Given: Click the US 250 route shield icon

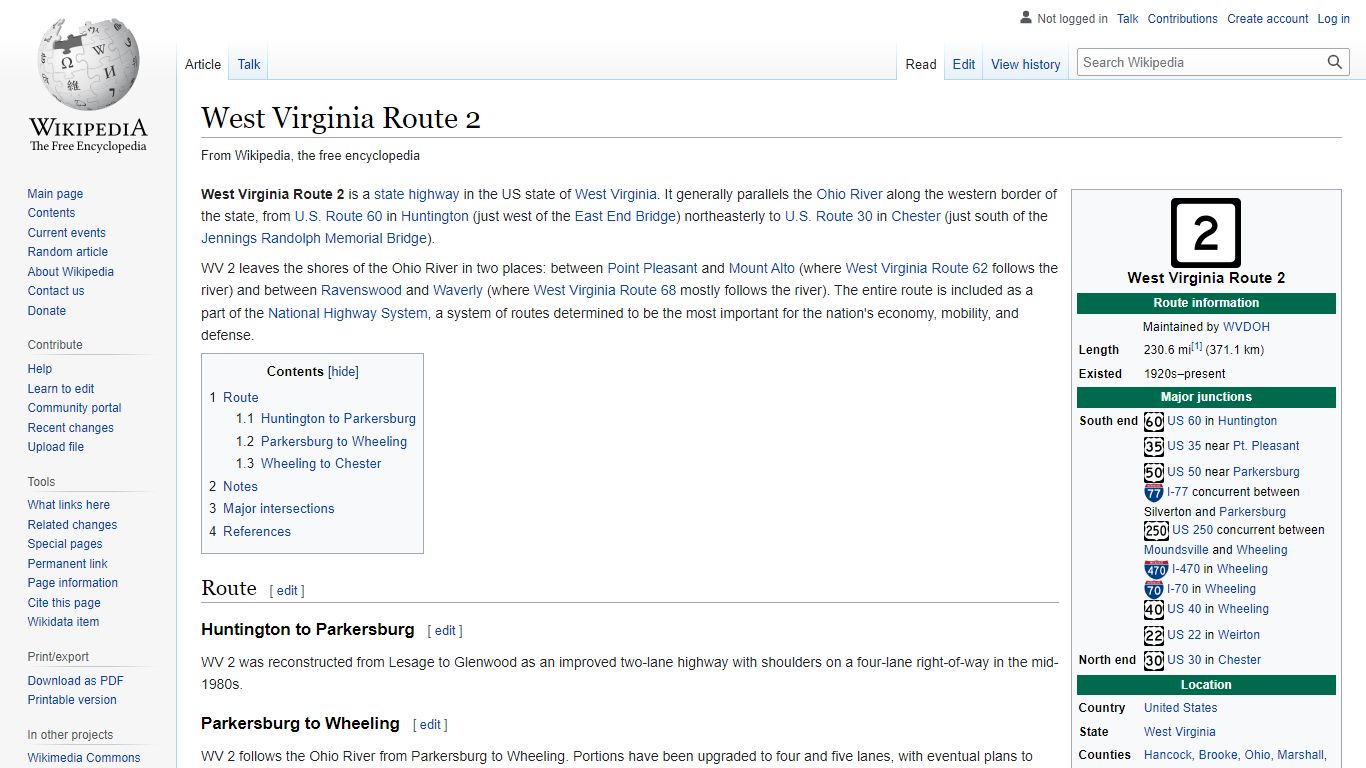Looking at the screenshot, I should point(1156,530).
